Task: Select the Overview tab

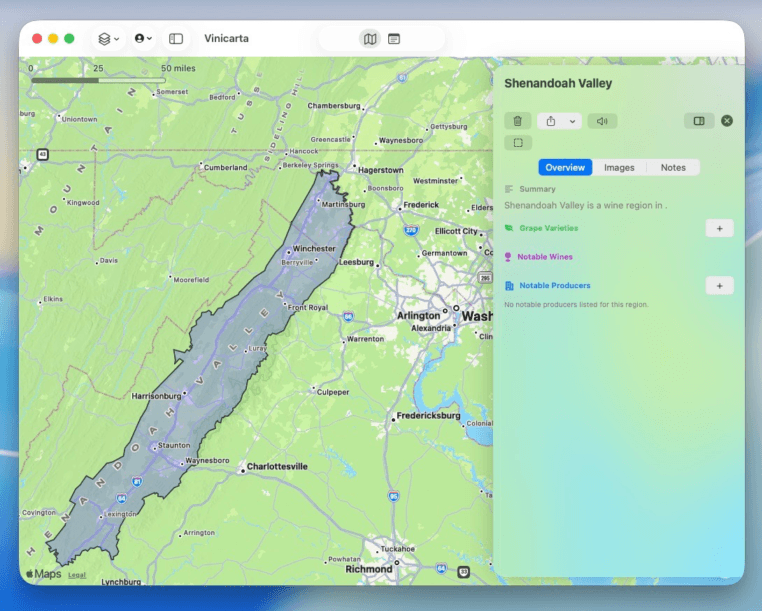Action: pos(565,167)
